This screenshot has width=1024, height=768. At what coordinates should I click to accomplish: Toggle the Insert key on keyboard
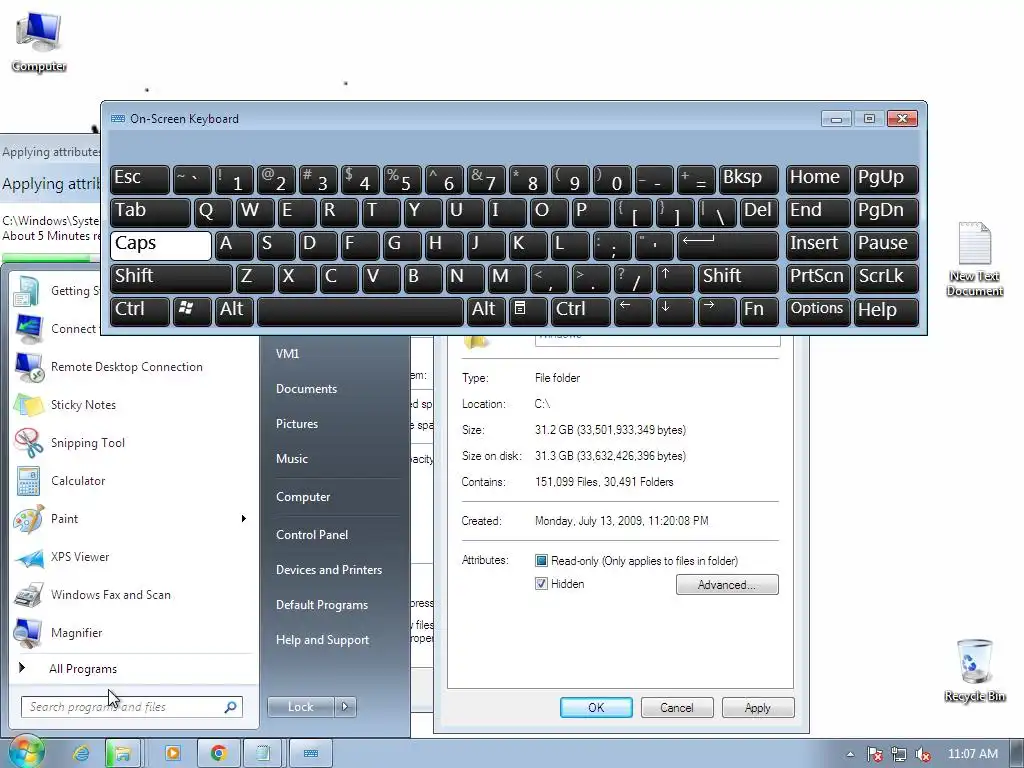click(x=818, y=245)
